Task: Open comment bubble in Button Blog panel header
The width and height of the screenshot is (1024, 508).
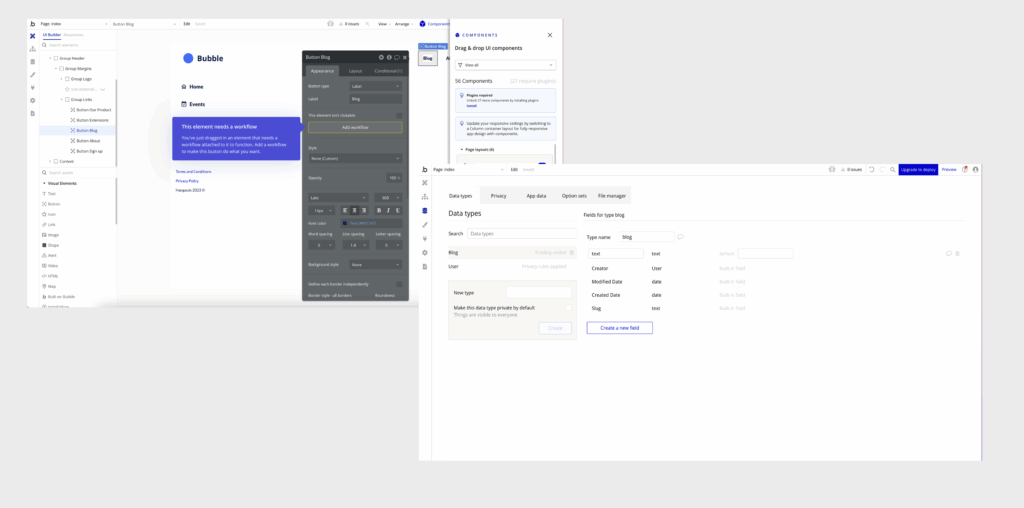Action: (396, 57)
